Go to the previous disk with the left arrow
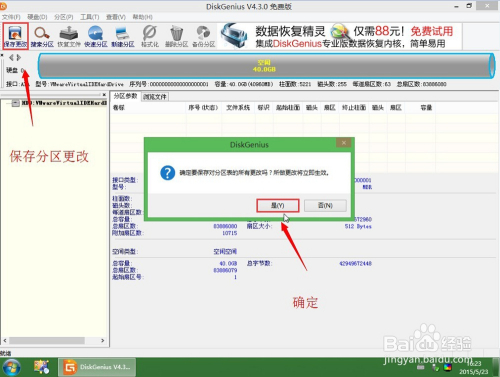The height and width of the screenshot is (377, 500). coord(11,58)
